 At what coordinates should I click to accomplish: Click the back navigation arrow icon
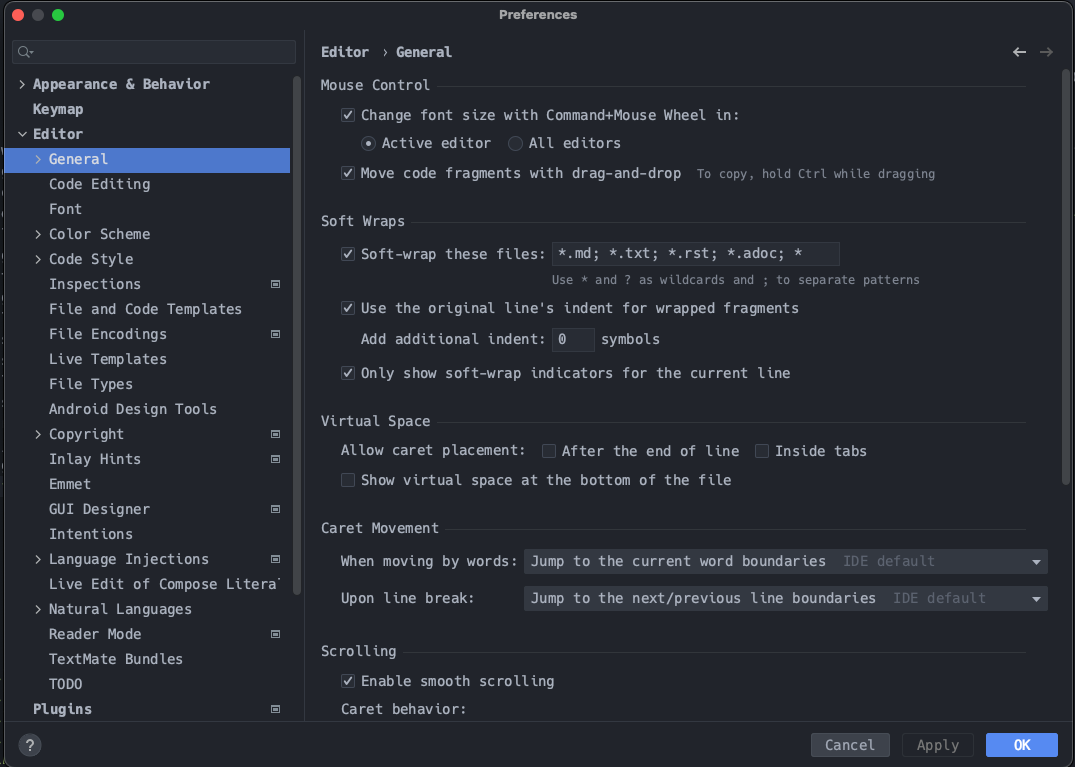click(x=1019, y=52)
